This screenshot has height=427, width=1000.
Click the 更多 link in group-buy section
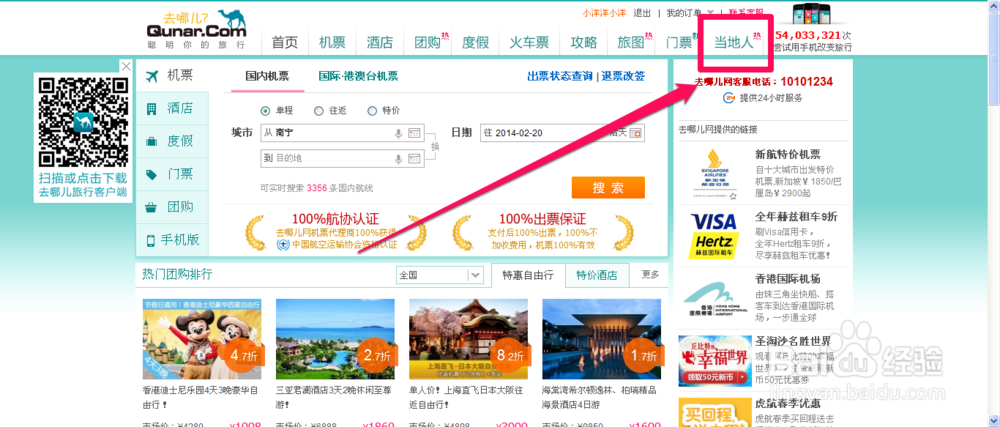[x=651, y=275]
